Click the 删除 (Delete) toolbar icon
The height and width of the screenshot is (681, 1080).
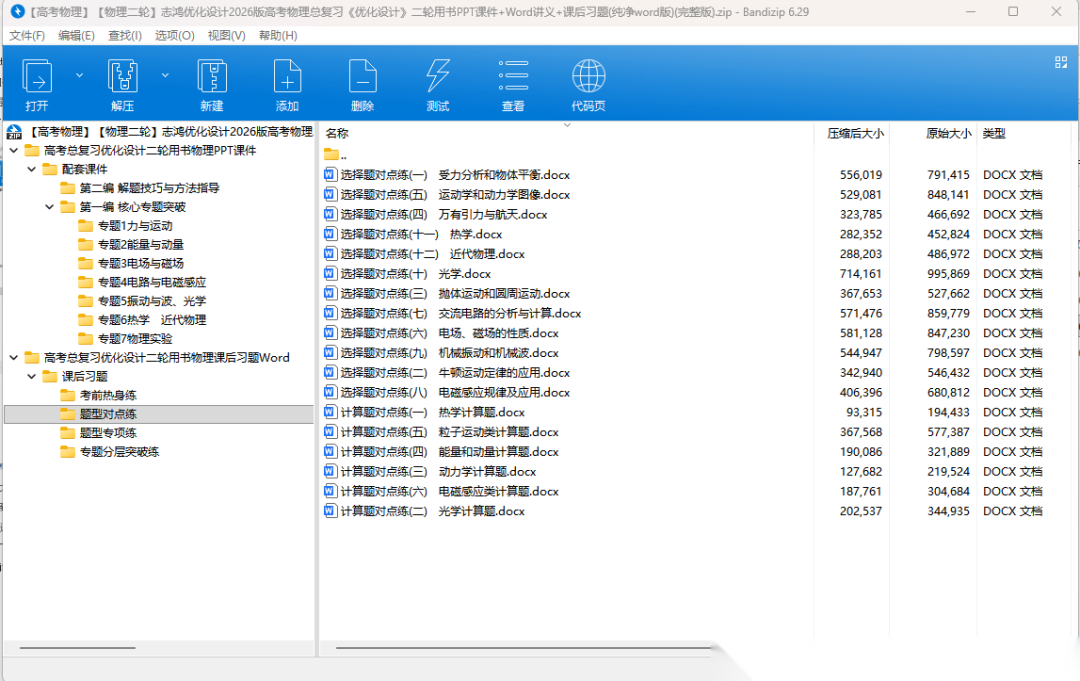[x=362, y=78]
